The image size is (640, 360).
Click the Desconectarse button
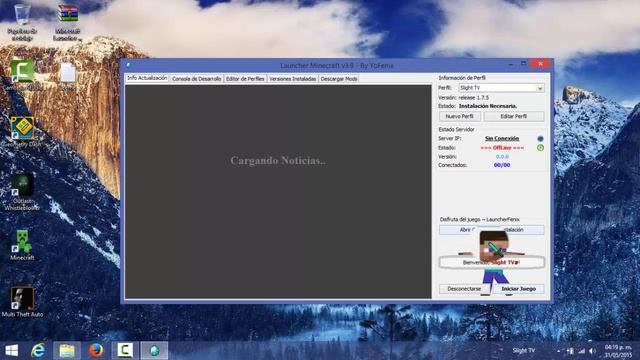tap(464, 289)
